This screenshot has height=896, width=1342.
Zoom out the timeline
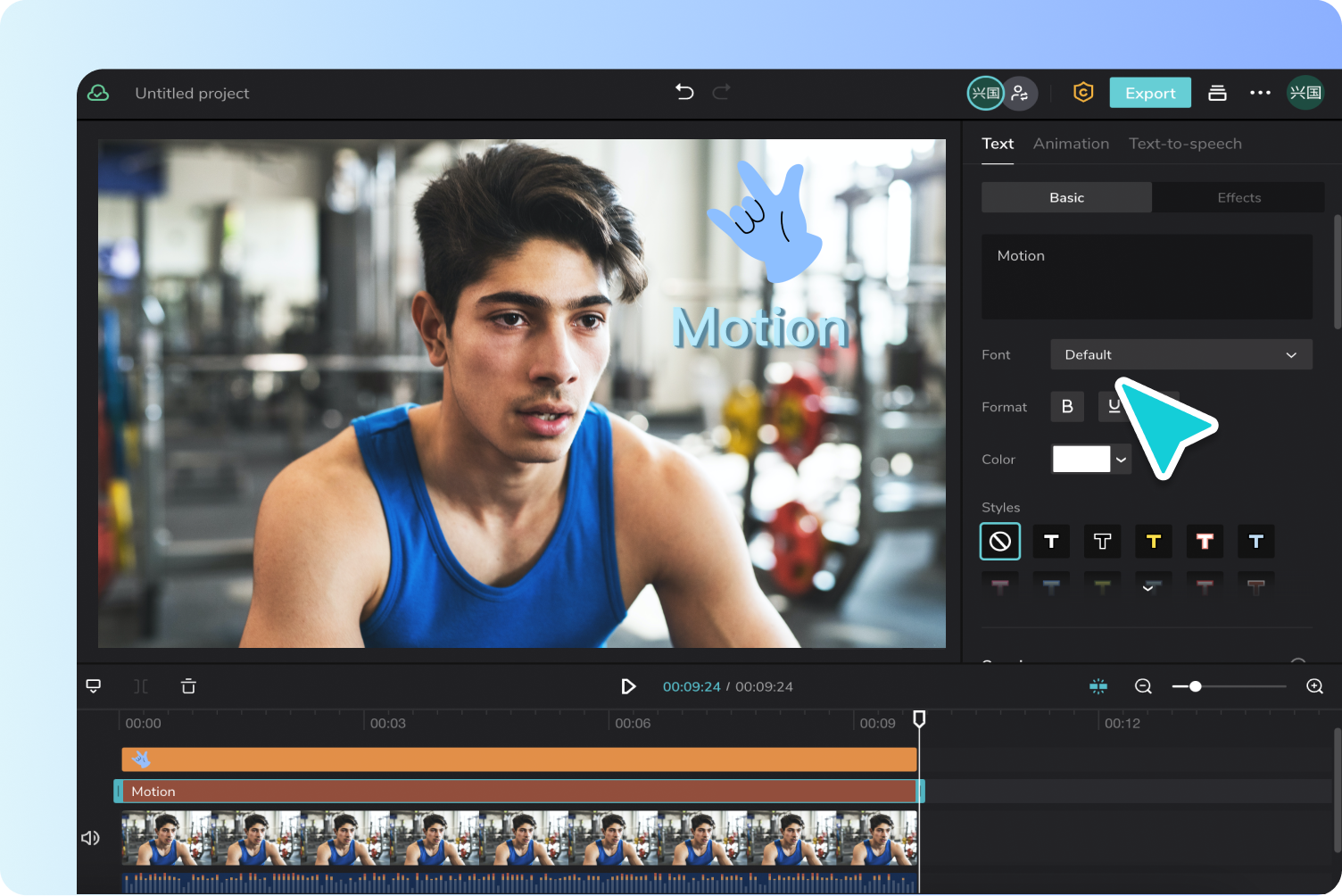(x=1143, y=686)
